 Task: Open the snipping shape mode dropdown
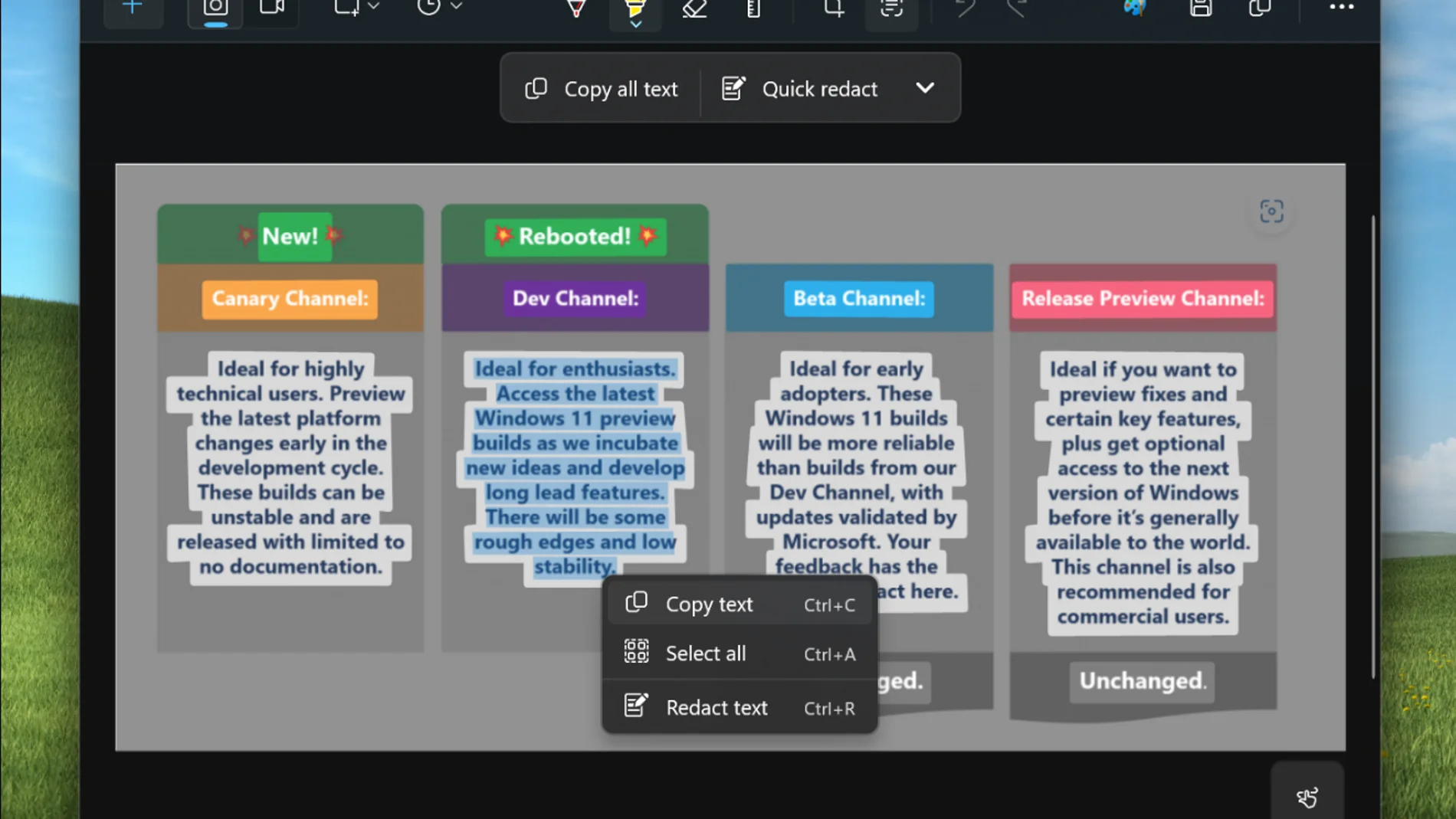click(x=356, y=8)
